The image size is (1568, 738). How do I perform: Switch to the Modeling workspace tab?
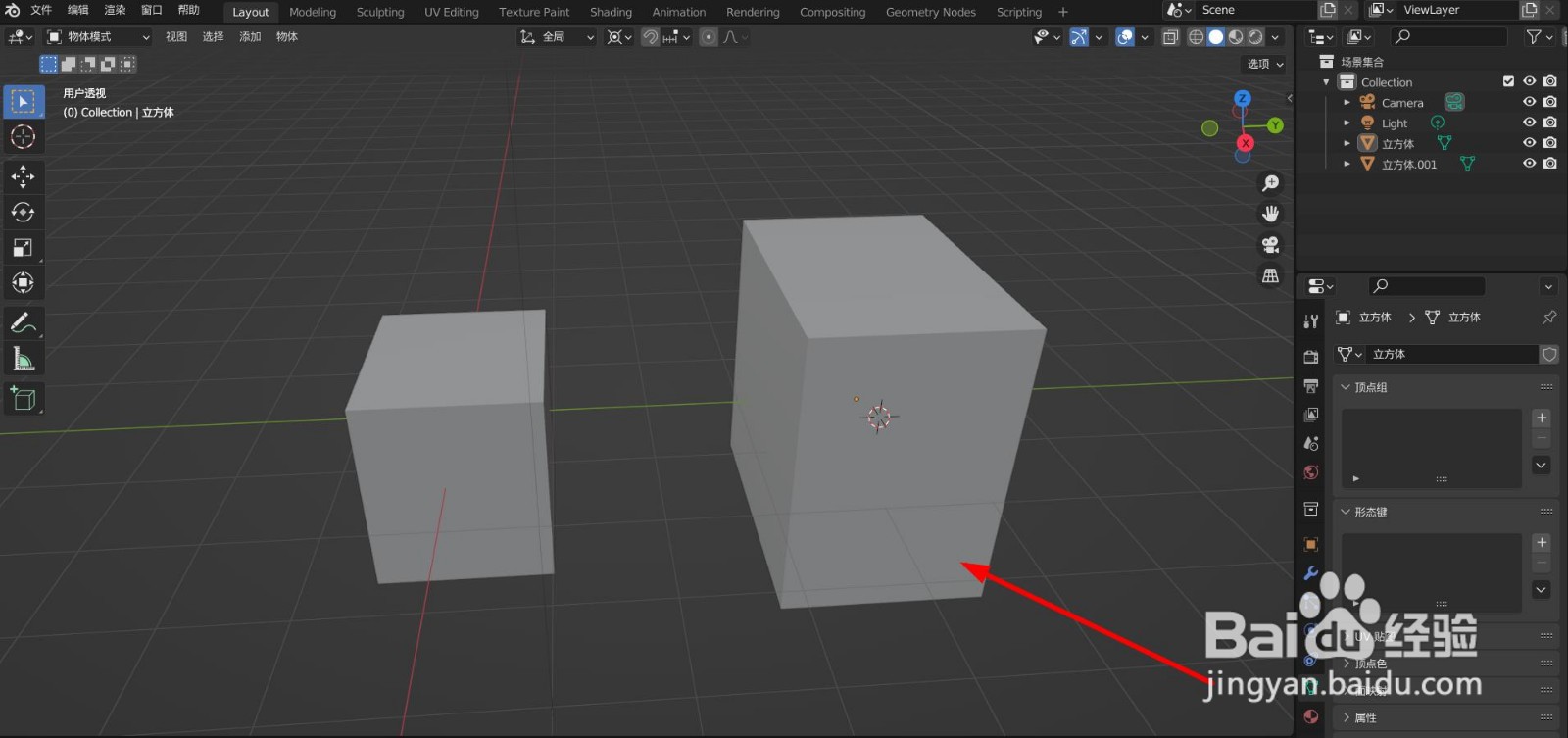313,12
